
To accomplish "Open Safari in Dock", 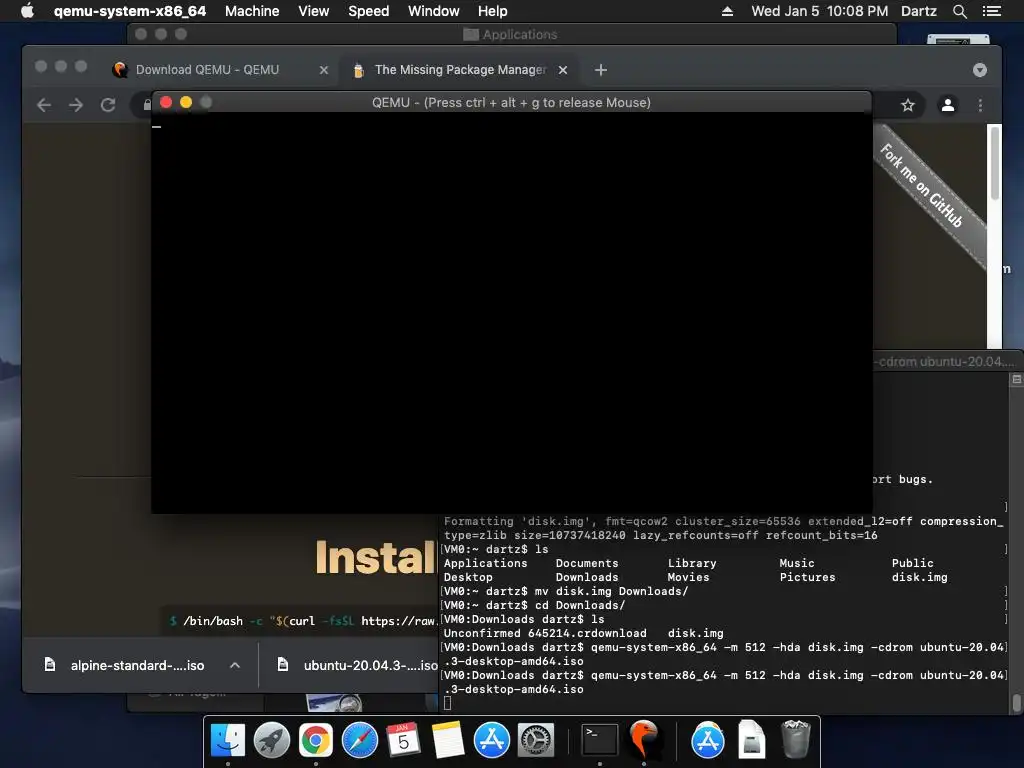I will tap(360, 740).
